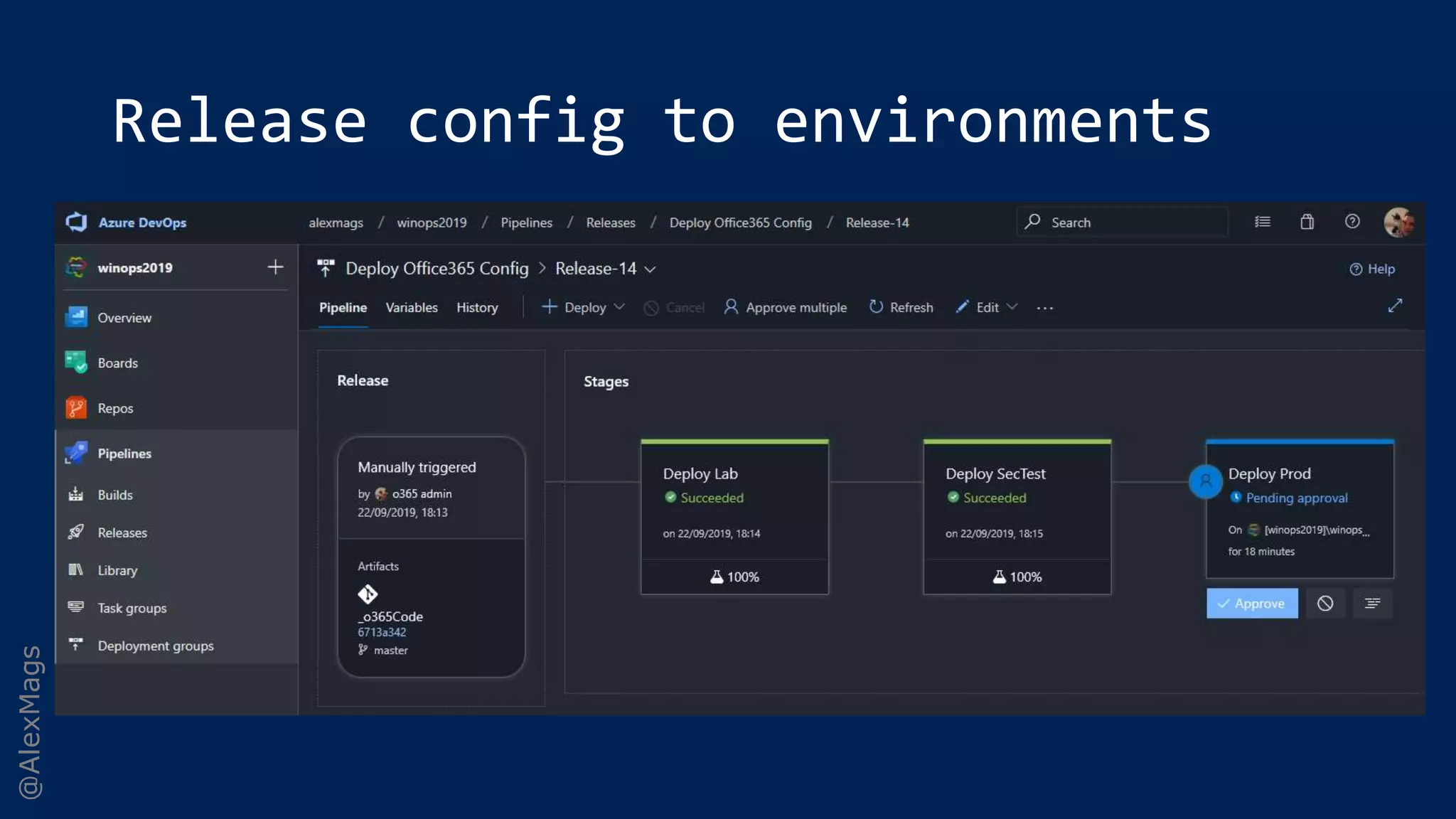Open the more actions ellipsis menu
The image size is (1456, 819).
coord(1044,308)
